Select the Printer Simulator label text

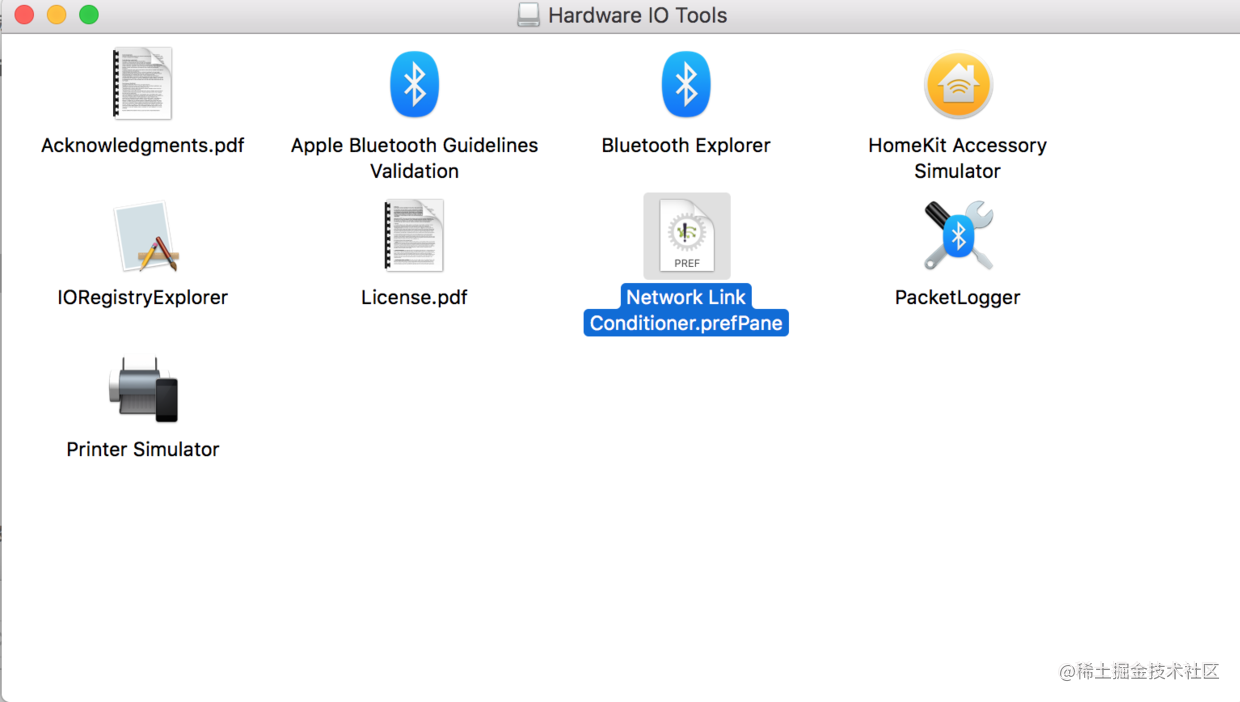pos(143,449)
